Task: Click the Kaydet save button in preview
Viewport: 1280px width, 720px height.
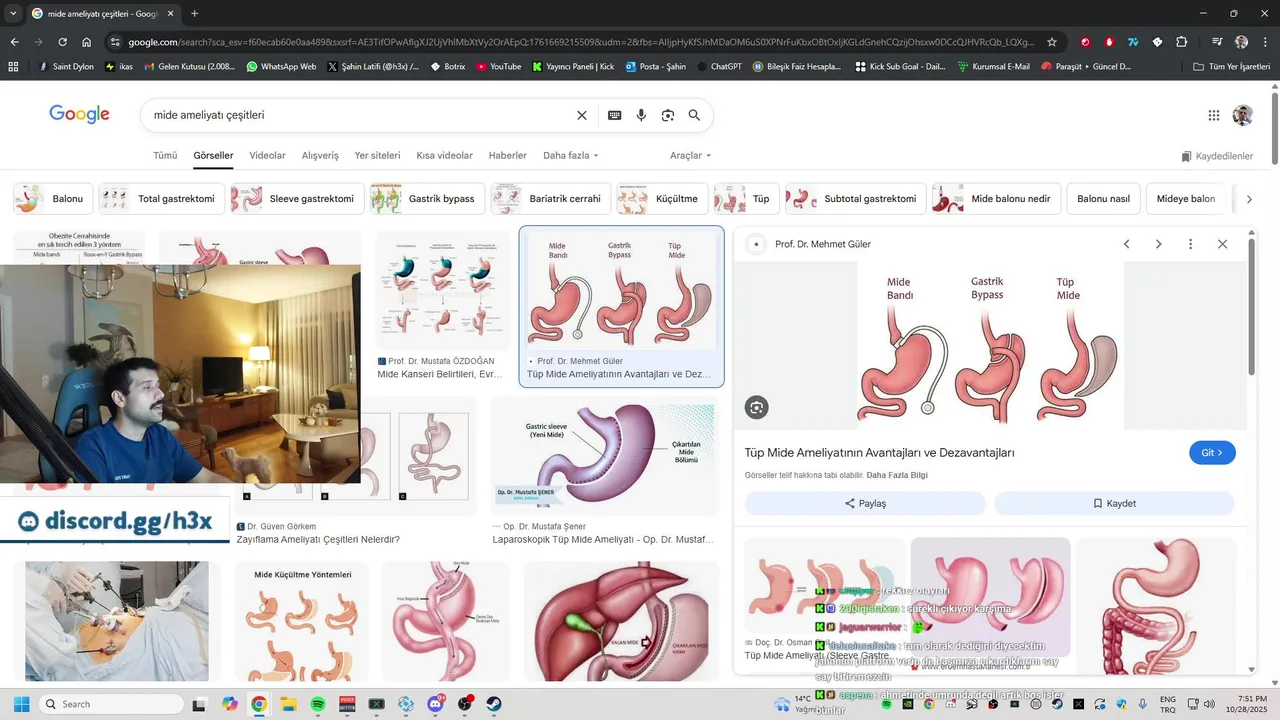Action: coord(1114,503)
